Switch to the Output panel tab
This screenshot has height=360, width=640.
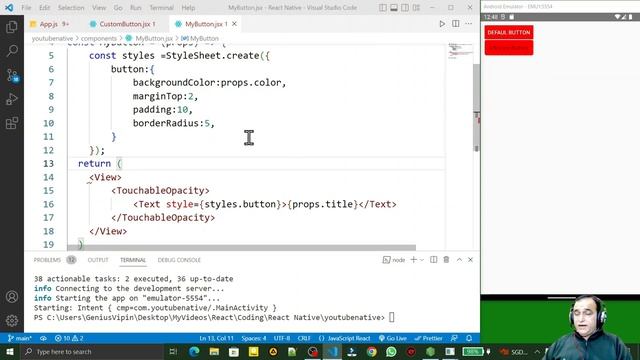(x=98, y=260)
